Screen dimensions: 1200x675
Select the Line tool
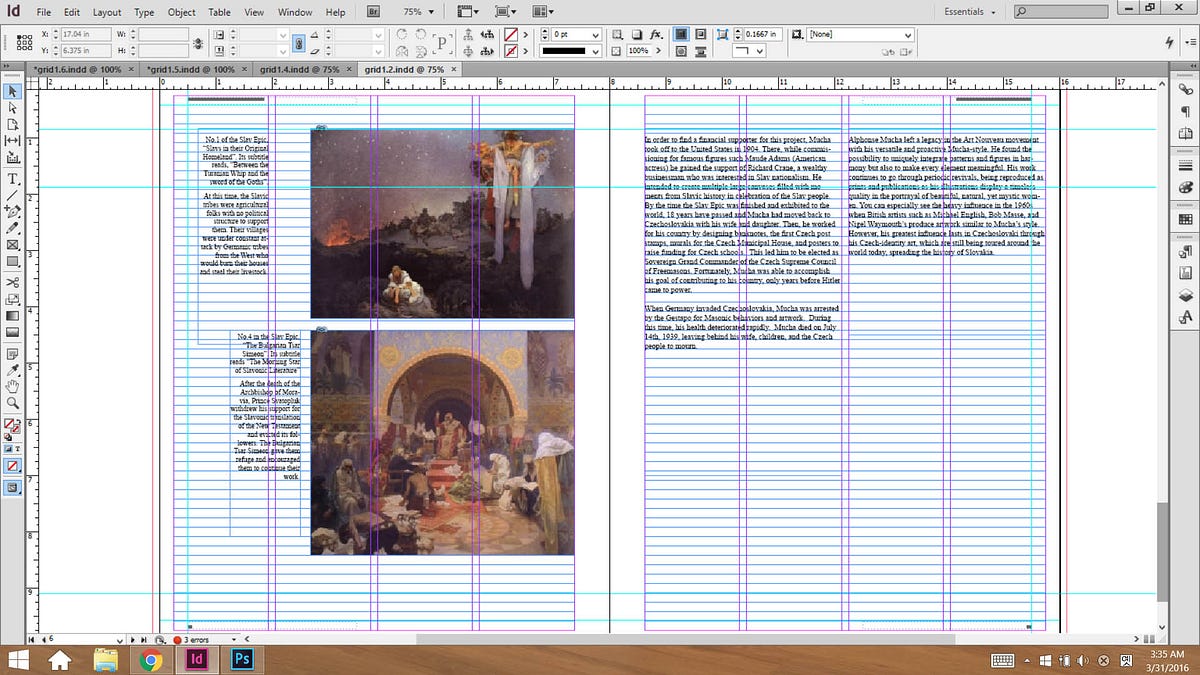(13, 196)
